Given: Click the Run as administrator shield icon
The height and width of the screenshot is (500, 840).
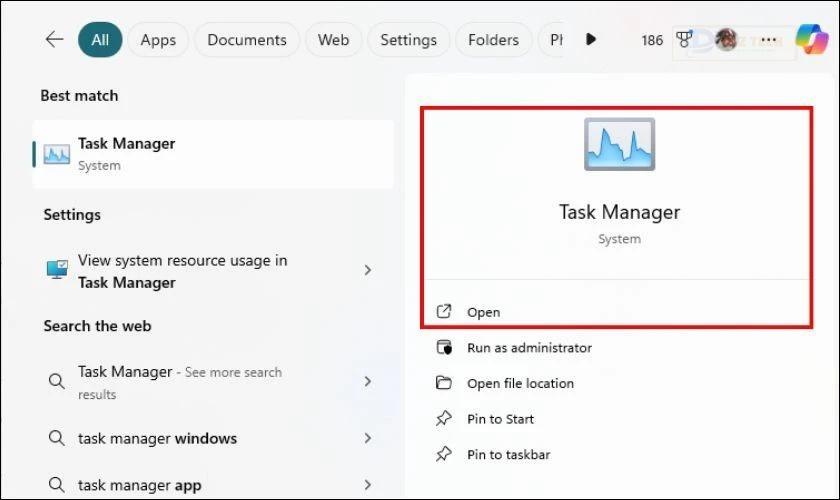Looking at the screenshot, I should [x=444, y=347].
